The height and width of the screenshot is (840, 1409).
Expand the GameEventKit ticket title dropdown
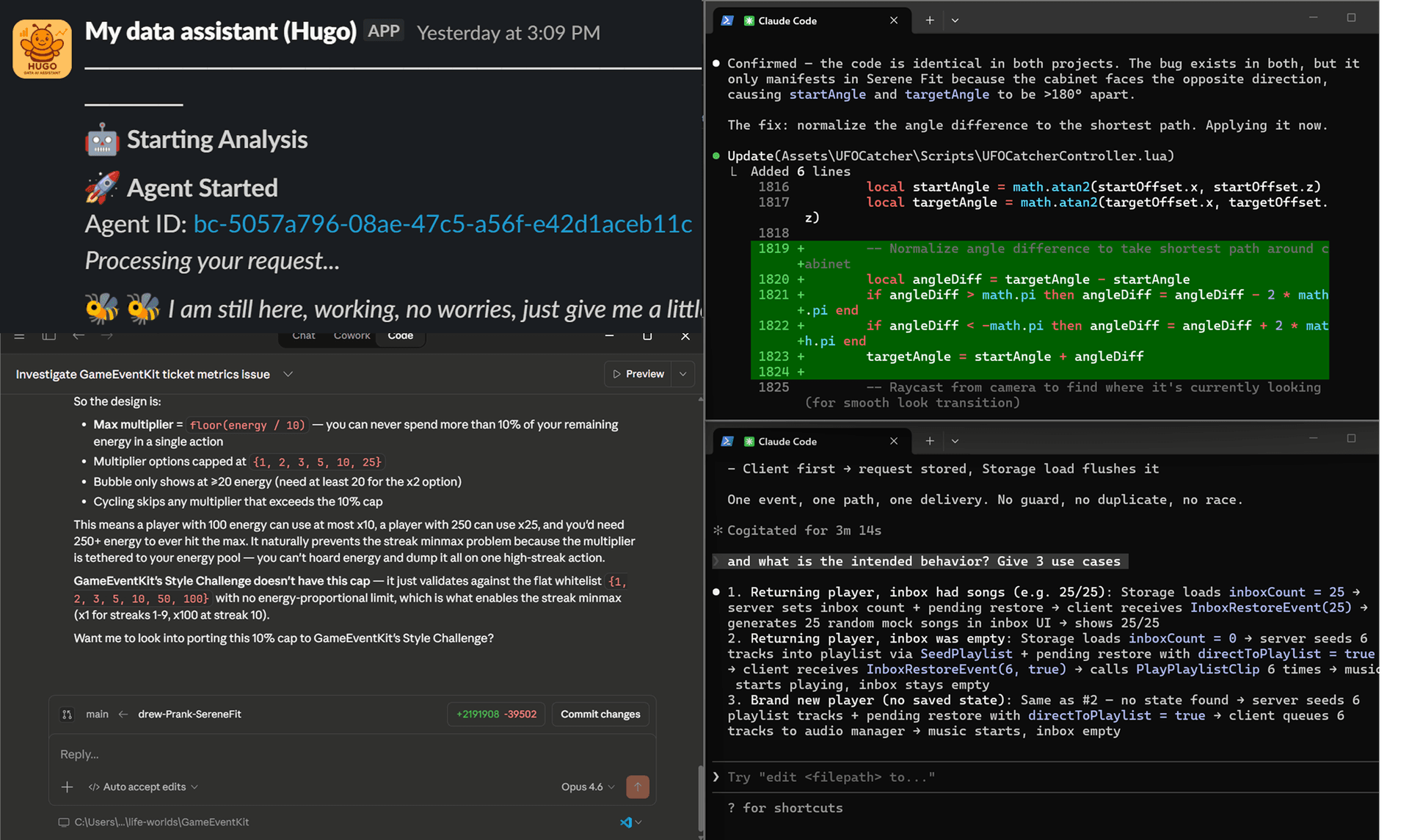(288, 374)
